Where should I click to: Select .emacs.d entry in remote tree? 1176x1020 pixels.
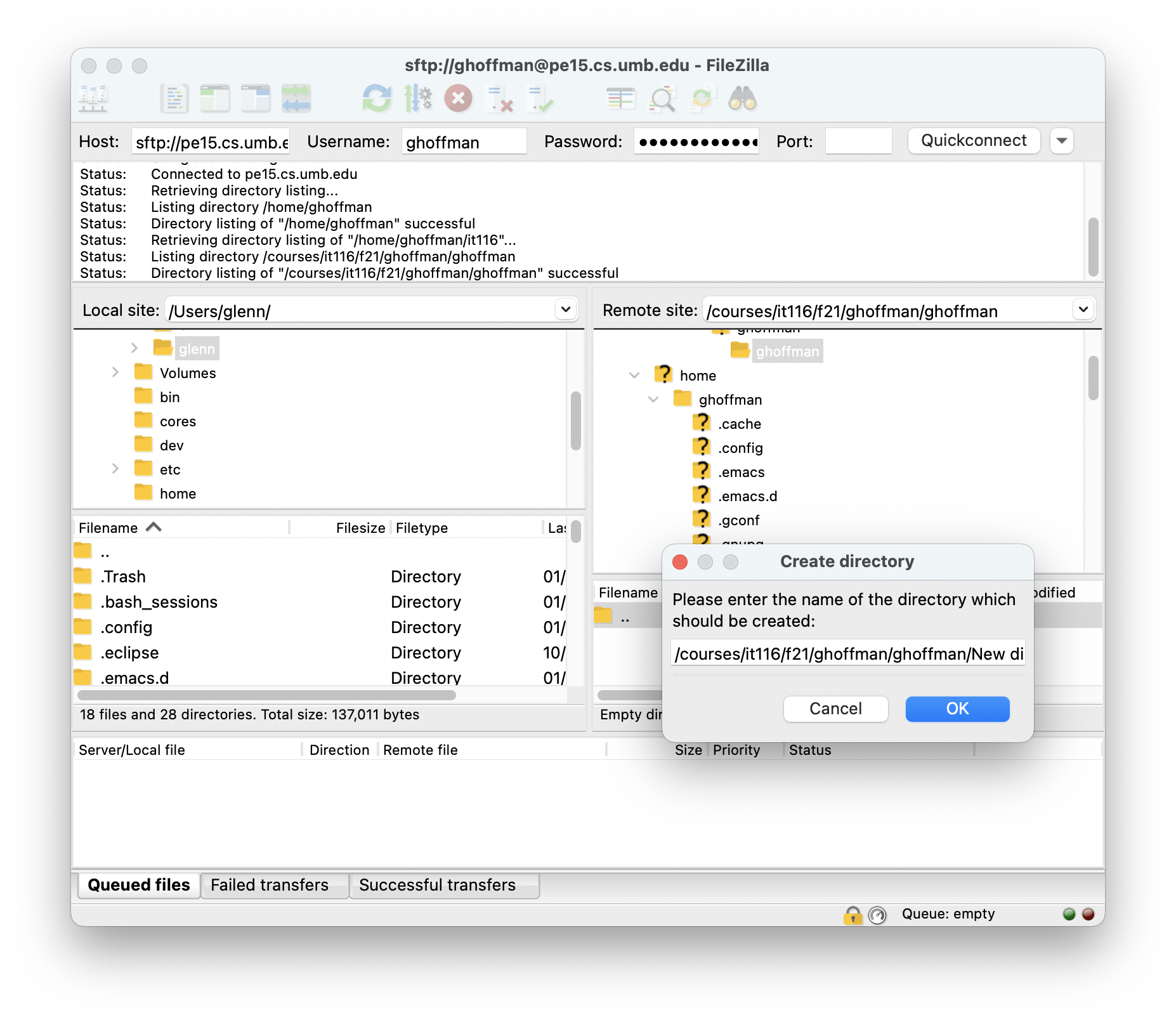pyautogui.click(x=735, y=496)
